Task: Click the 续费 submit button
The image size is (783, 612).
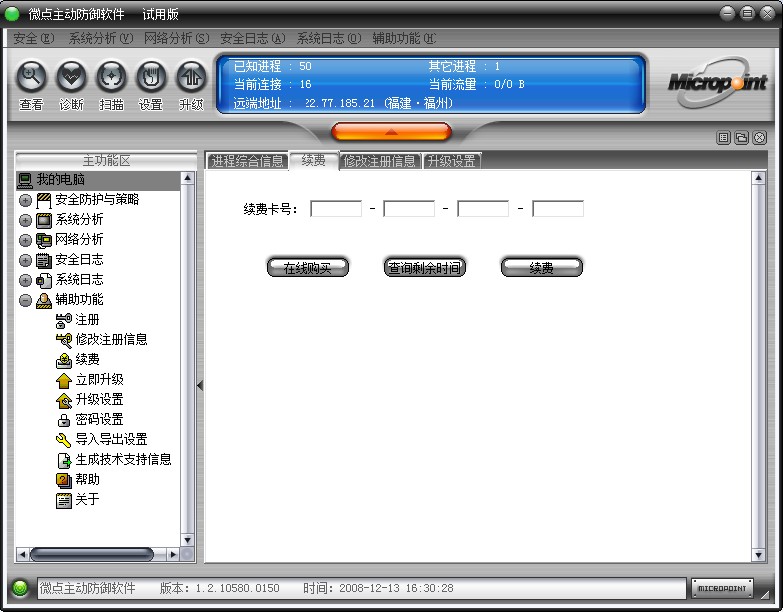Action: pos(541,267)
